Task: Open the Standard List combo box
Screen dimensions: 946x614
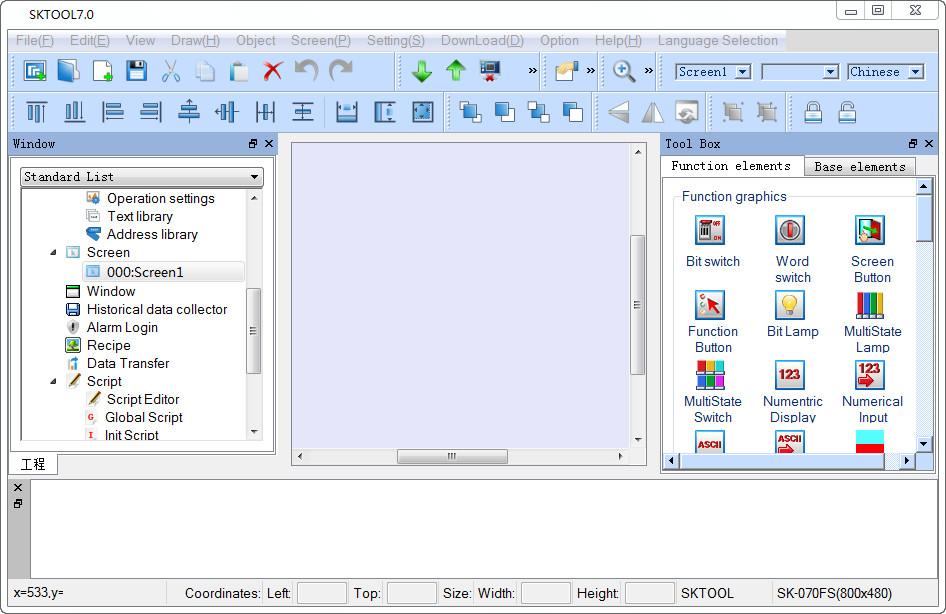Action: click(x=140, y=175)
